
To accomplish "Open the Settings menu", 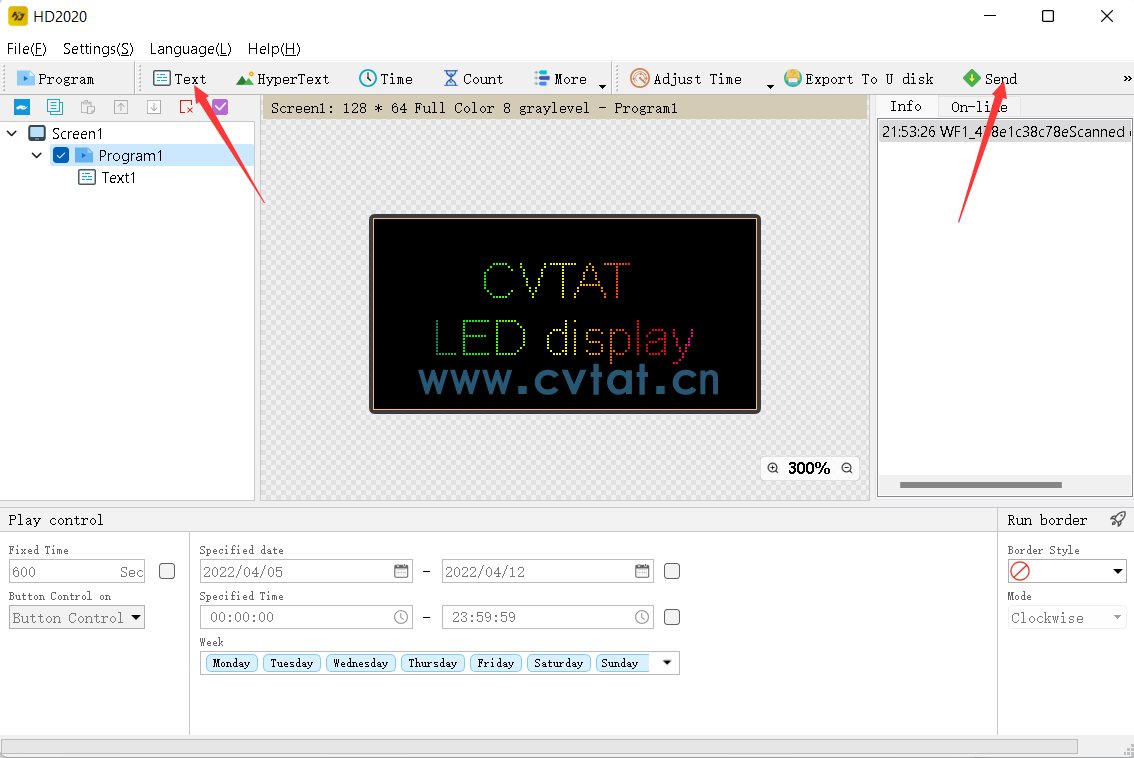I will [x=98, y=49].
